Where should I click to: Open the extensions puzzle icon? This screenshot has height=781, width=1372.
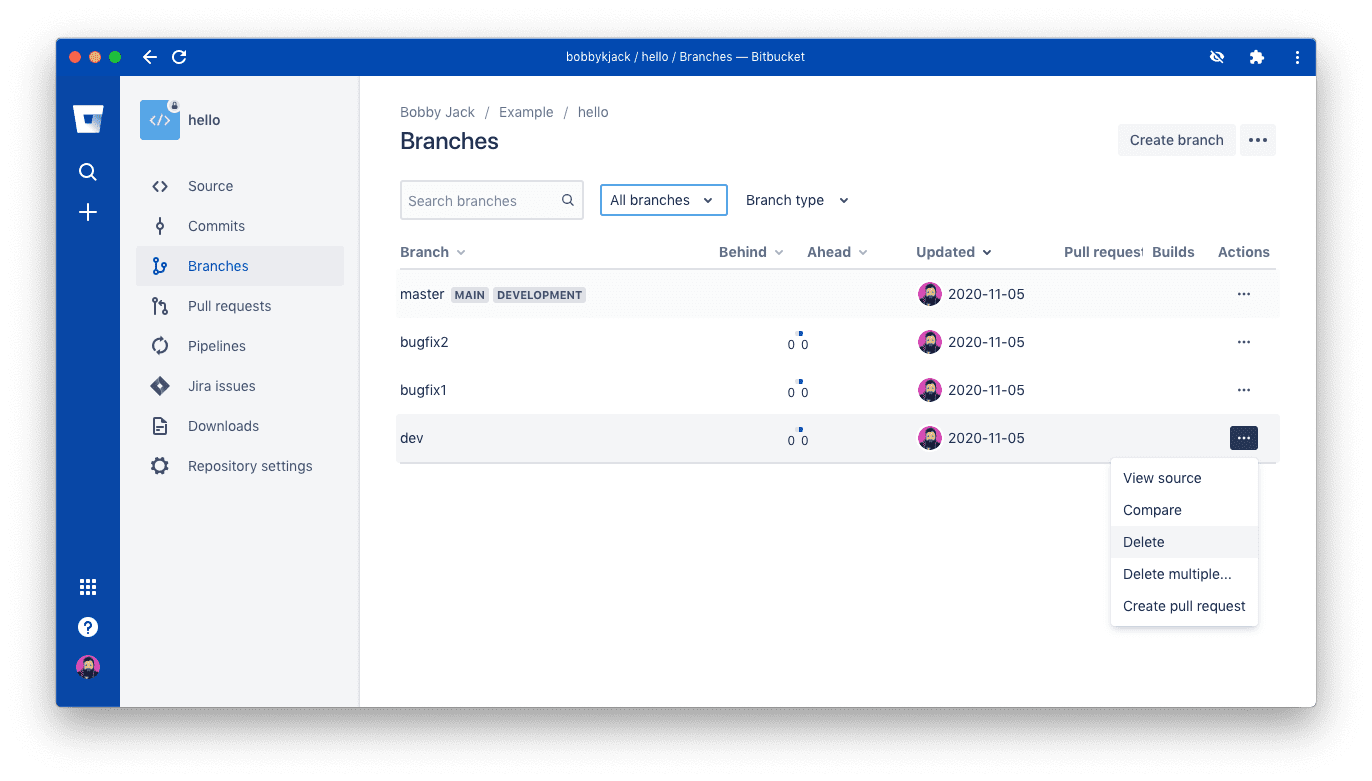[x=1257, y=57]
